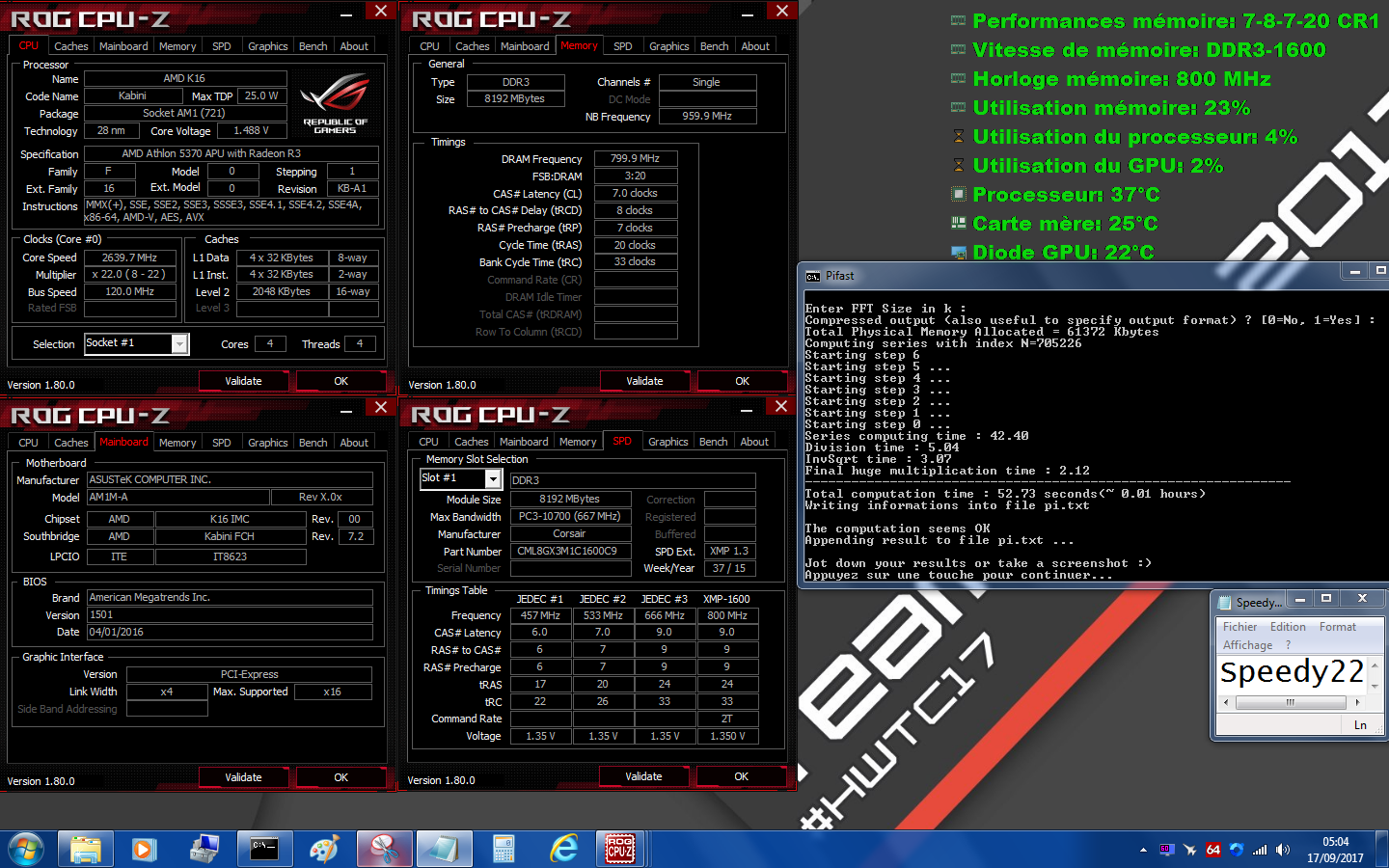Select SPD tab in Memory window
The height and width of the screenshot is (868, 1389).
[x=623, y=46]
